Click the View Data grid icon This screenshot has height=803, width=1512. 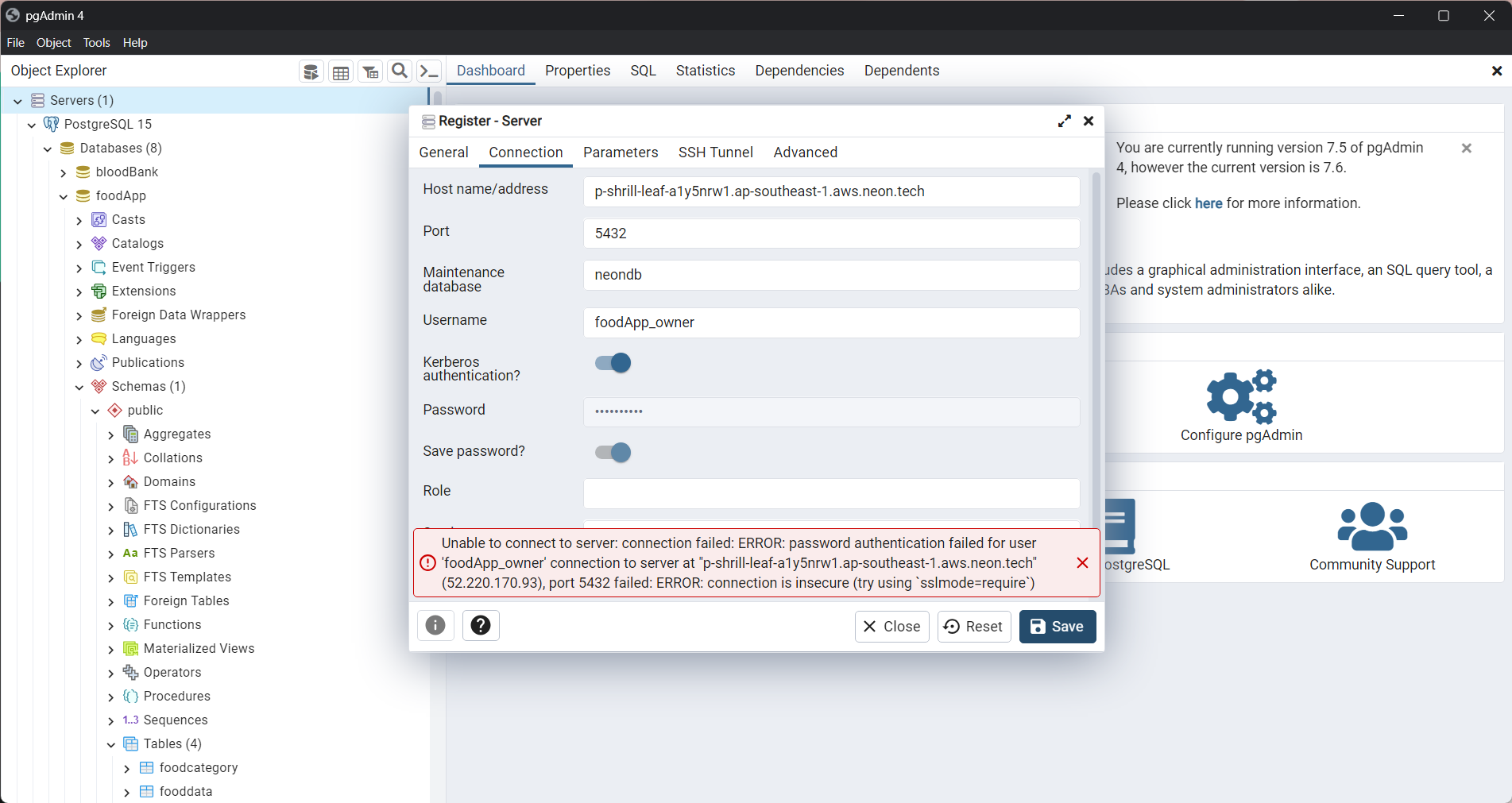(341, 71)
